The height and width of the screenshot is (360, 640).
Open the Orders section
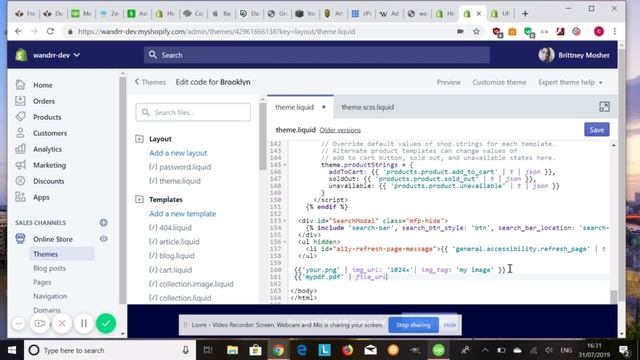pyautogui.click(x=44, y=101)
